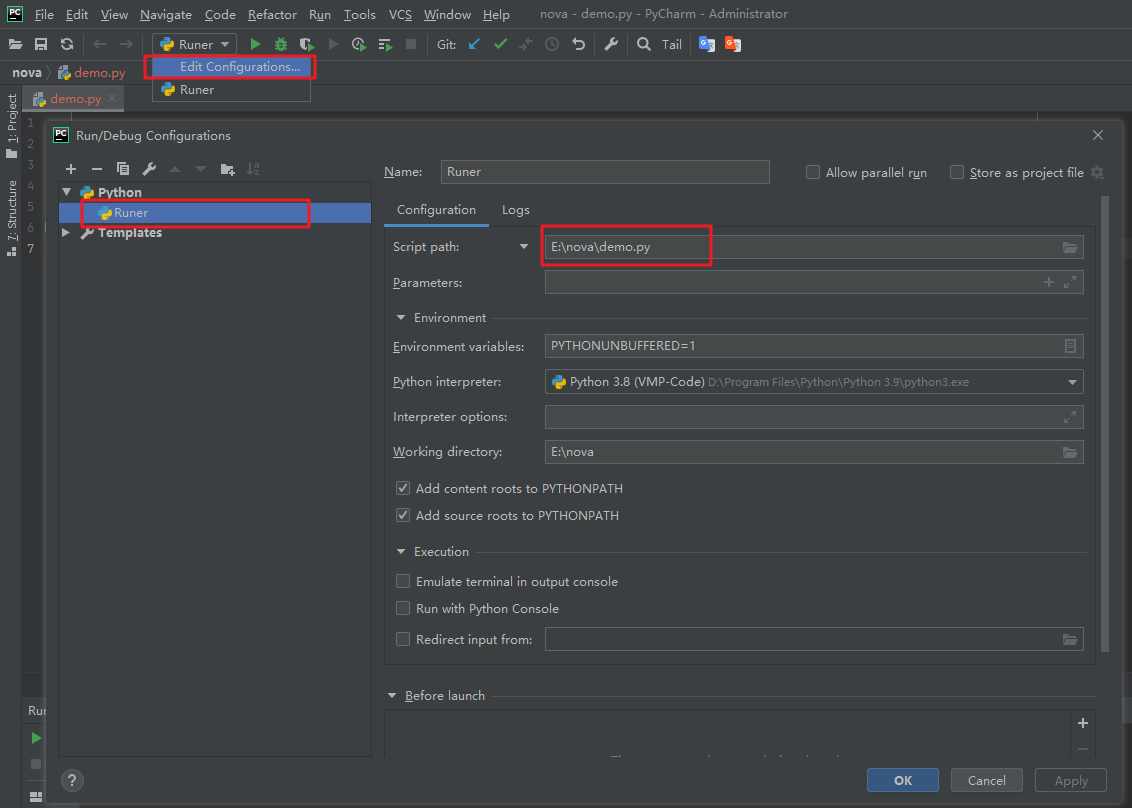This screenshot has width=1132, height=808.
Task: Click the green Run icon in toolbar
Action: [x=255, y=44]
